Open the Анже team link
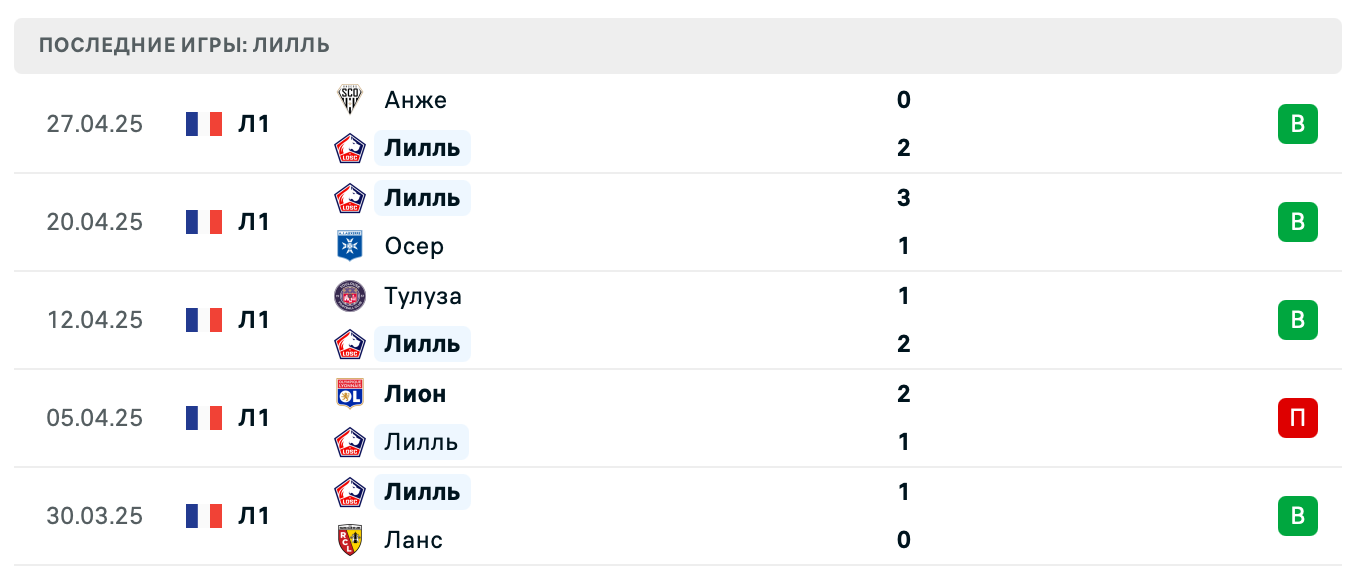The width and height of the screenshot is (1356, 582). [415, 100]
